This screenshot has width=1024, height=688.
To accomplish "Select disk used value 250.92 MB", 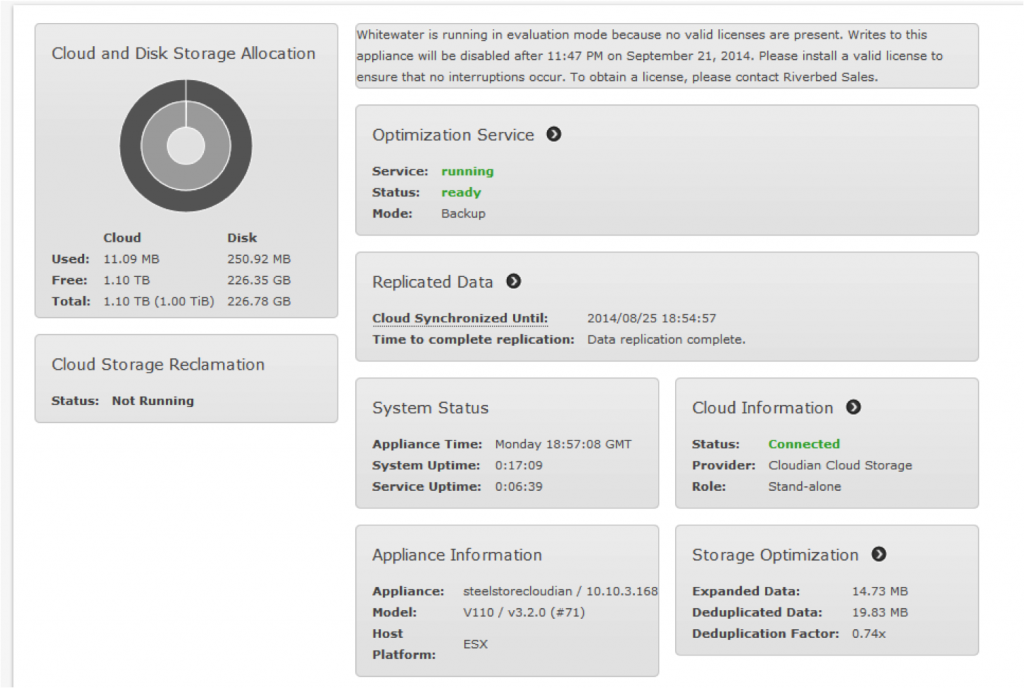I will click(x=259, y=259).
